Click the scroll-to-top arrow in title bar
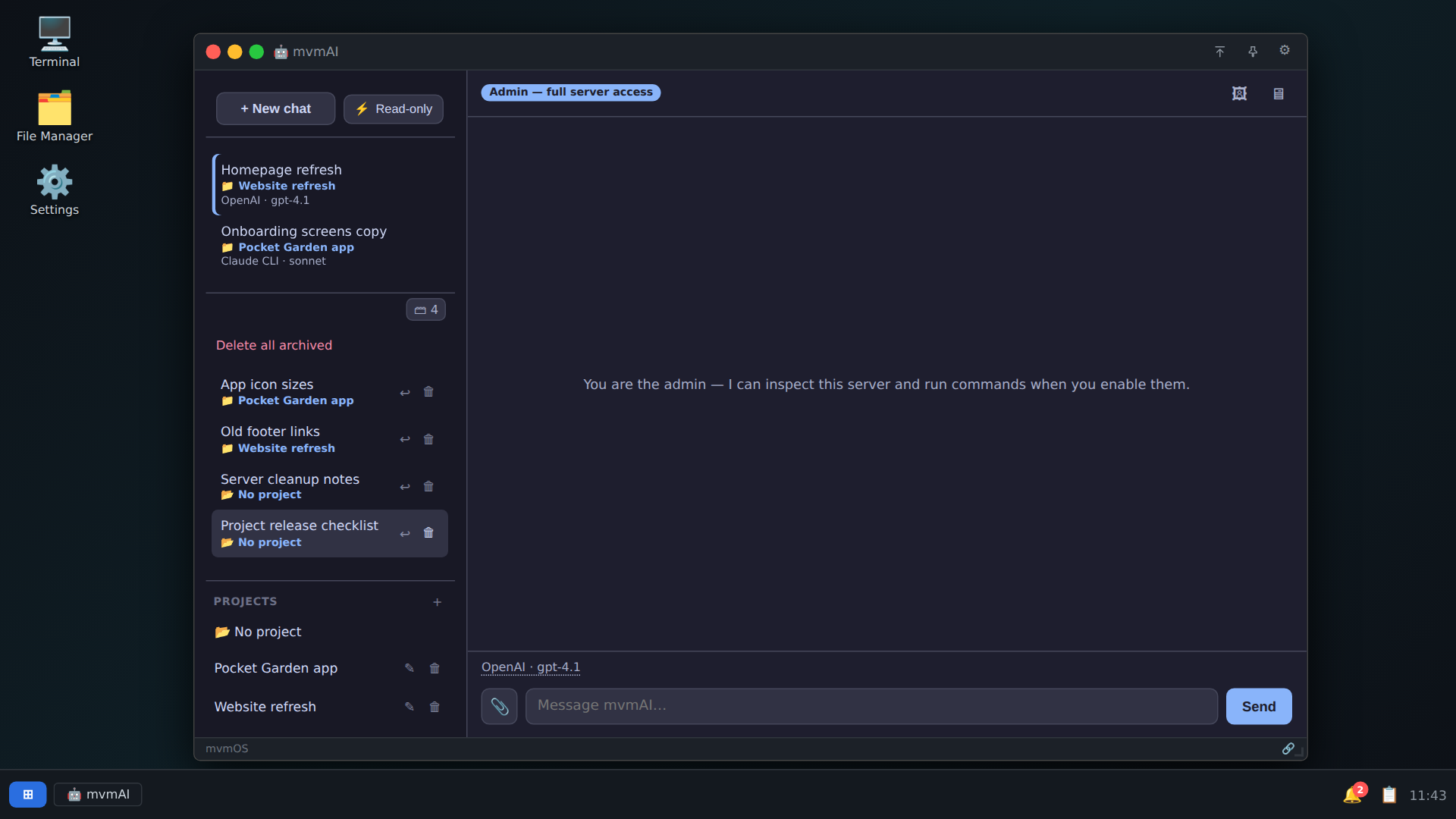 1219,52
